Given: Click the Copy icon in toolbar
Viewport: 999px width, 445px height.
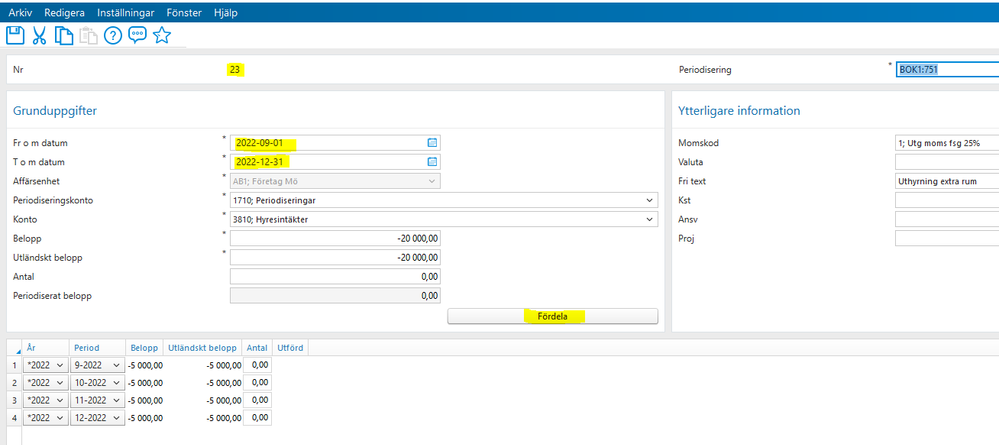Looking at the screenshot, I should coord(64,36).
